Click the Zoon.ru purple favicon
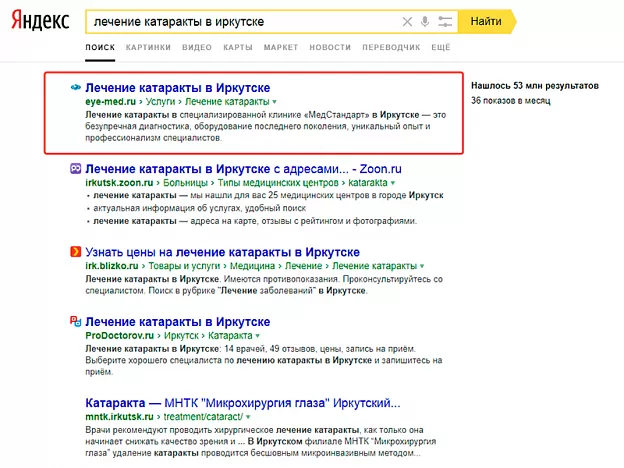 (75, 171)
